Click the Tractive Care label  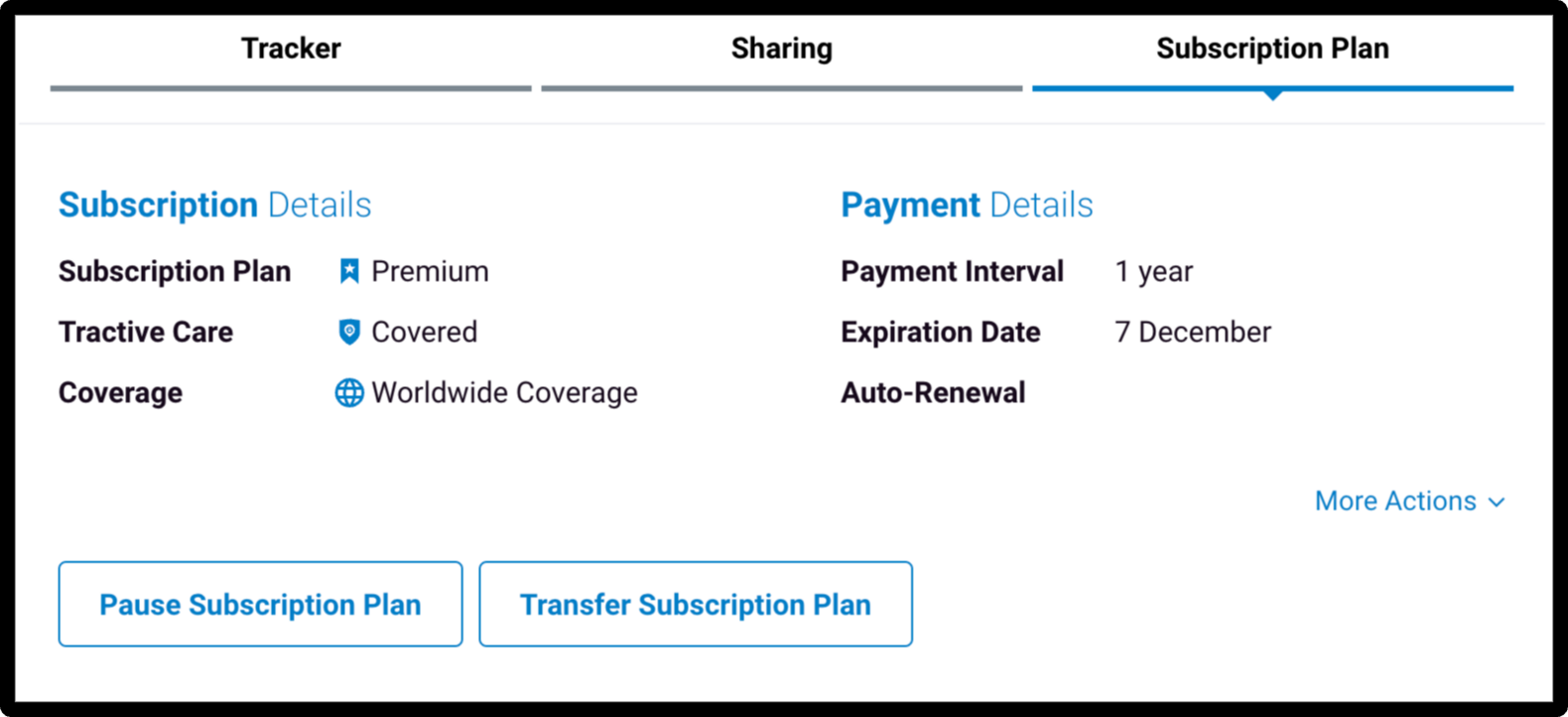click(146, 332)
